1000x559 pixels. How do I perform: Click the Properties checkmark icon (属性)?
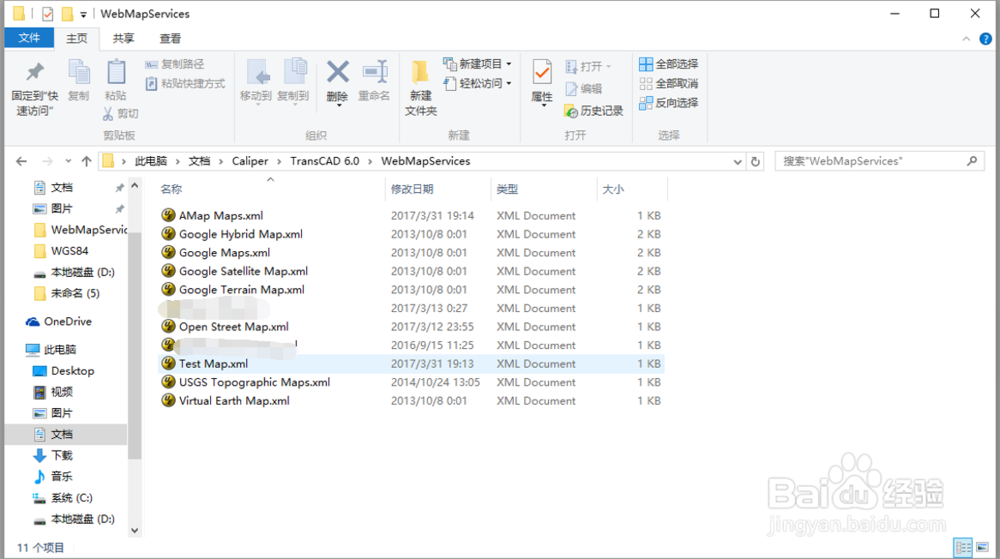[x=541, y=73]
